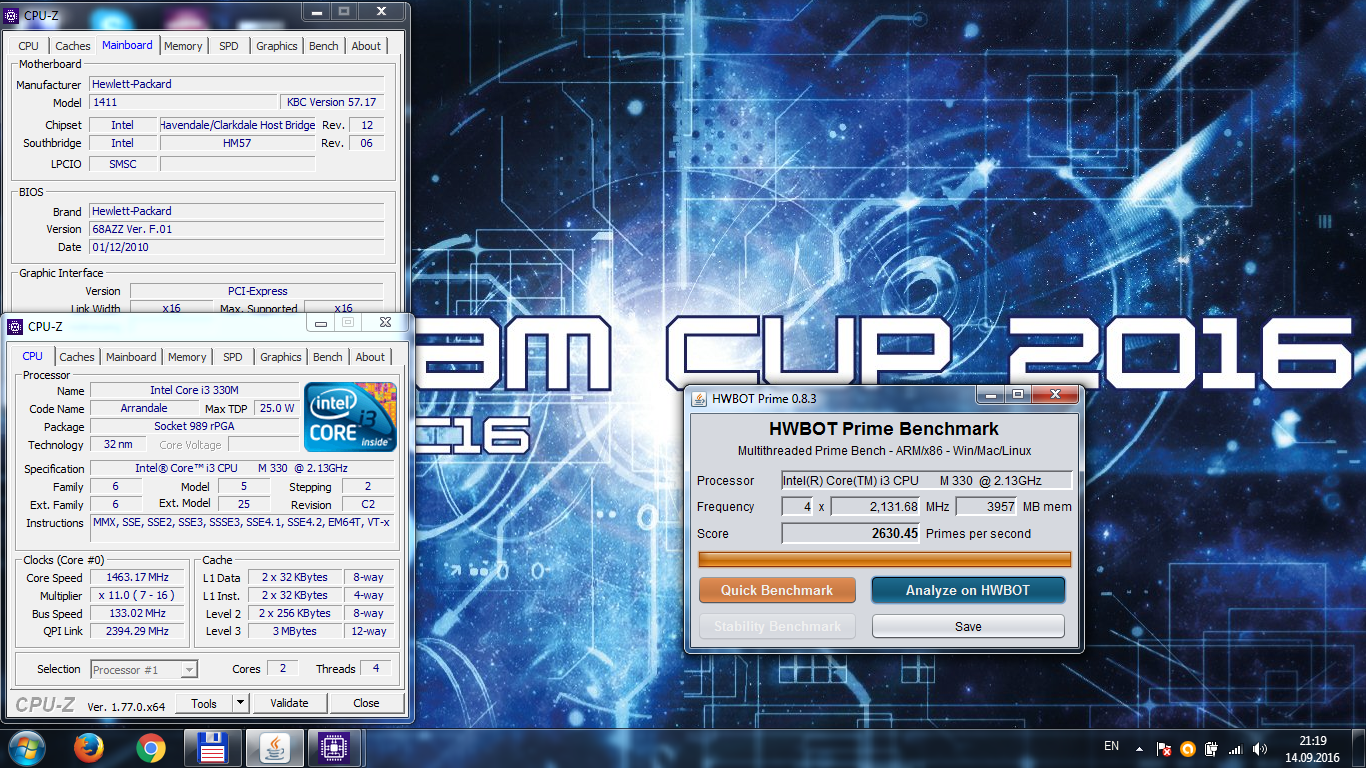Click the HWBOT Prime Processor name field

pyautogui.click(x=927, y=481)
